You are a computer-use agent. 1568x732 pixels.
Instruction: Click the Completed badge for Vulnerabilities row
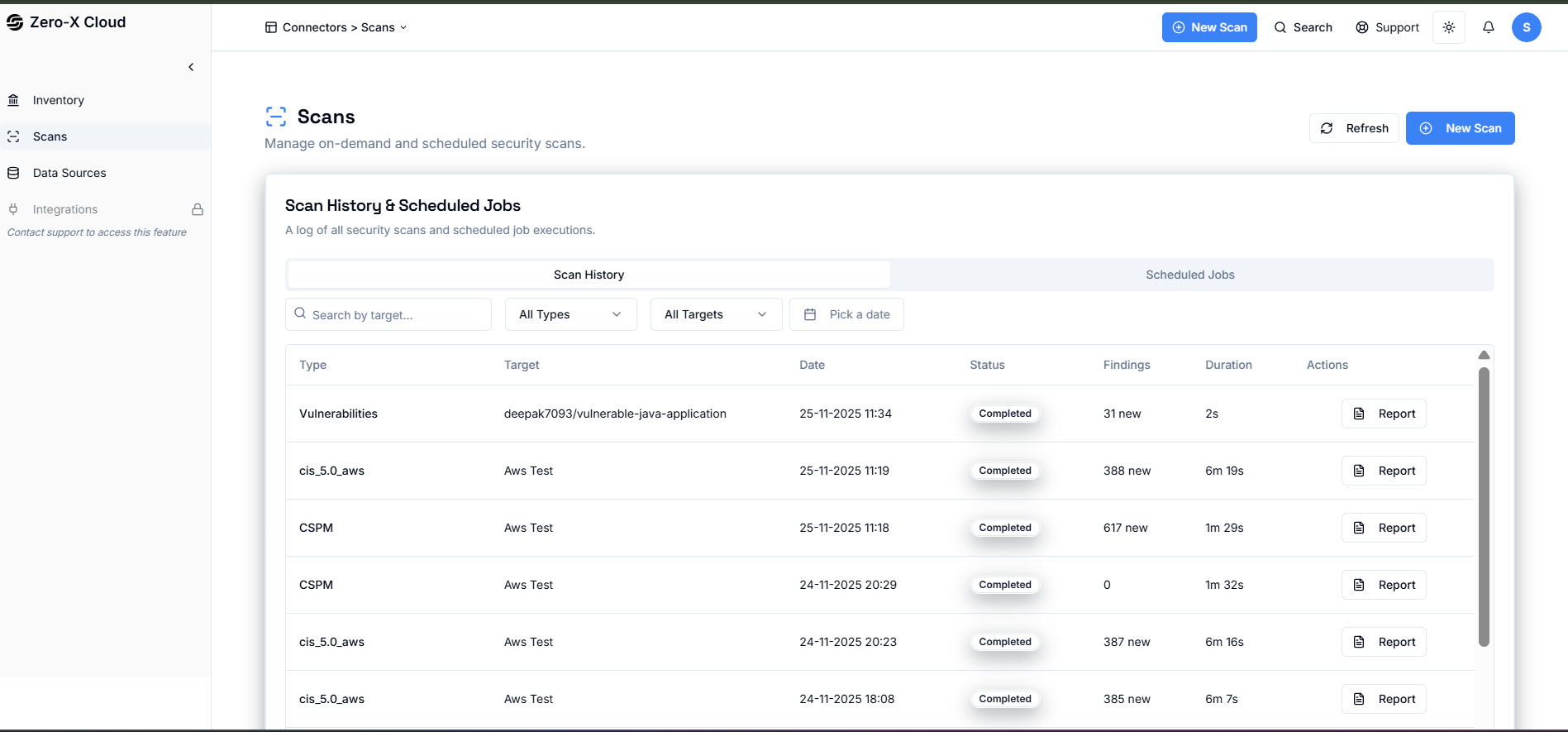[x=1005, y=414]
